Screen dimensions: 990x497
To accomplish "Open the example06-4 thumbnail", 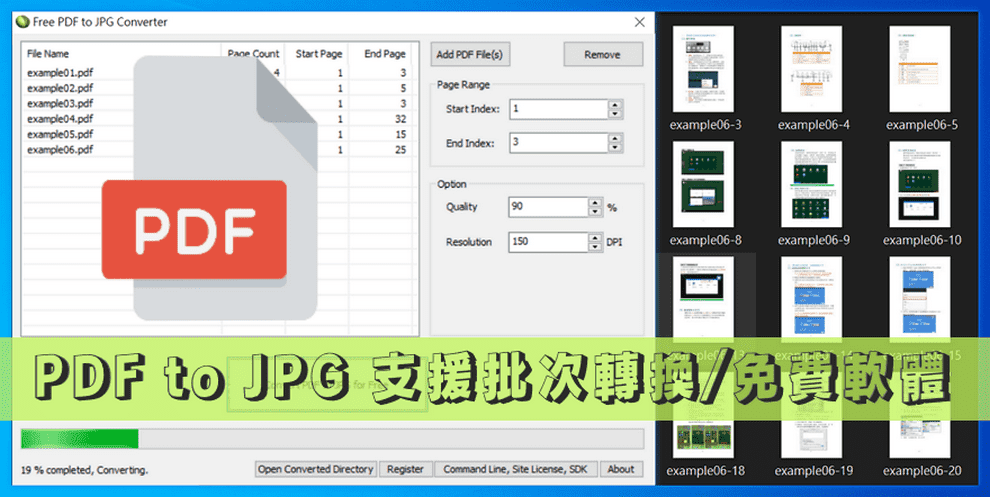I will point(813,75).
